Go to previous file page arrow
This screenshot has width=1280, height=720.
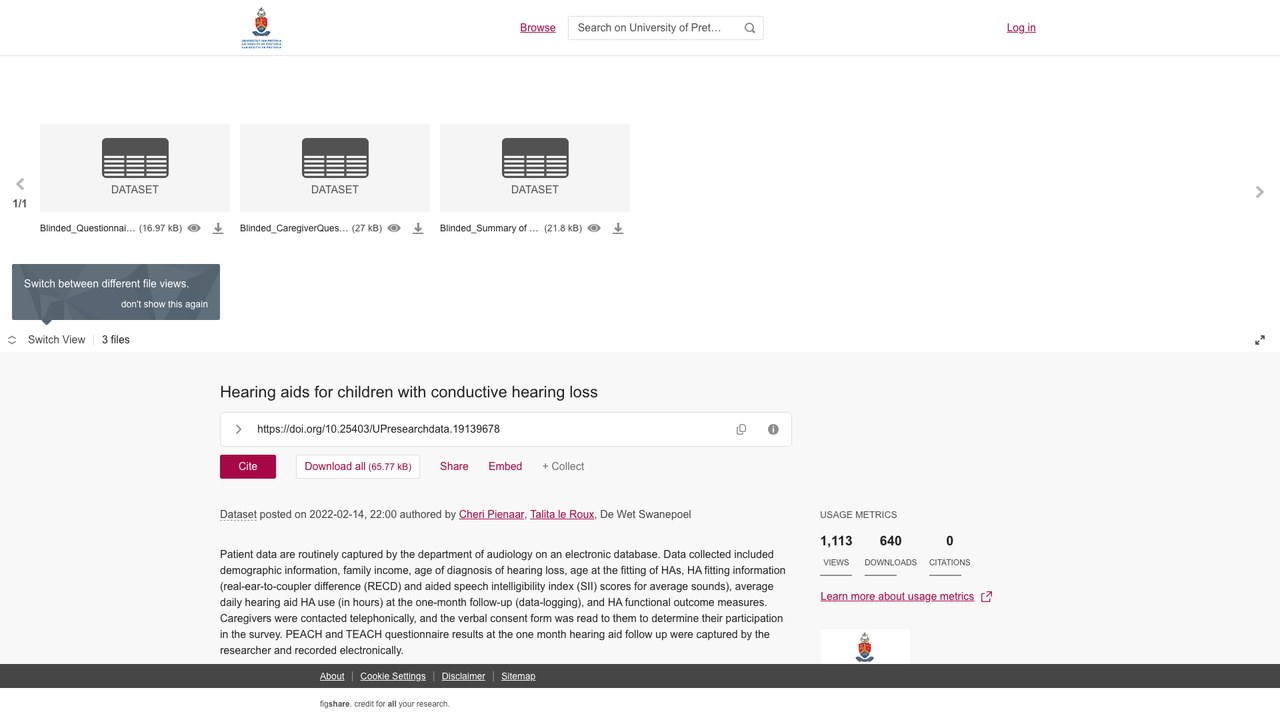[20, 184]
